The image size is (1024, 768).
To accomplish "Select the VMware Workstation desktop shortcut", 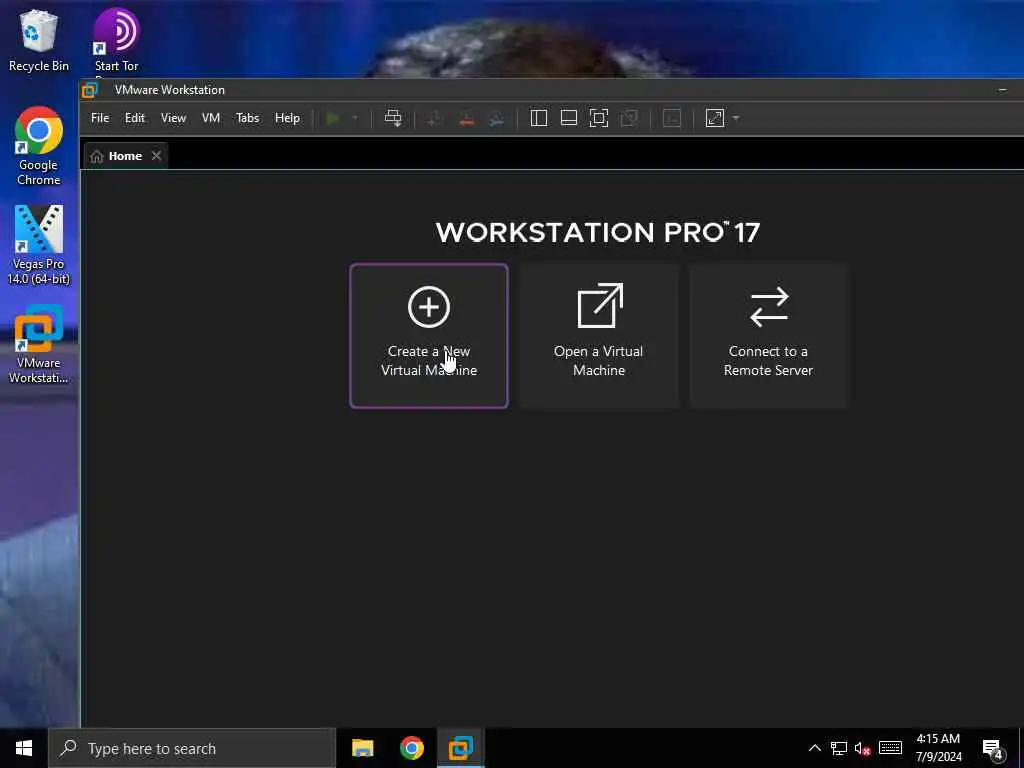I will click(x=39, y=345).
